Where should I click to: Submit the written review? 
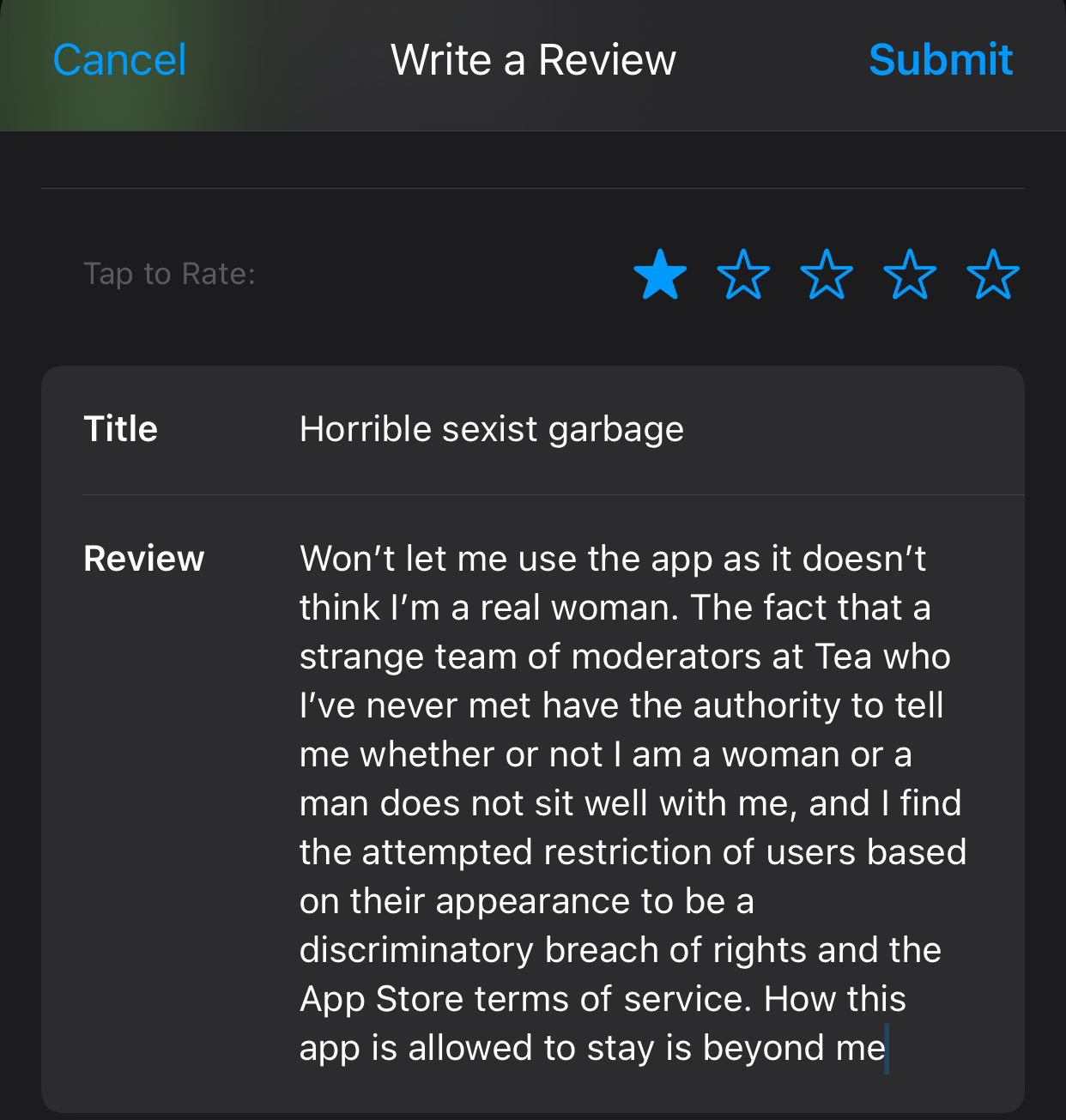pos(941,60)
